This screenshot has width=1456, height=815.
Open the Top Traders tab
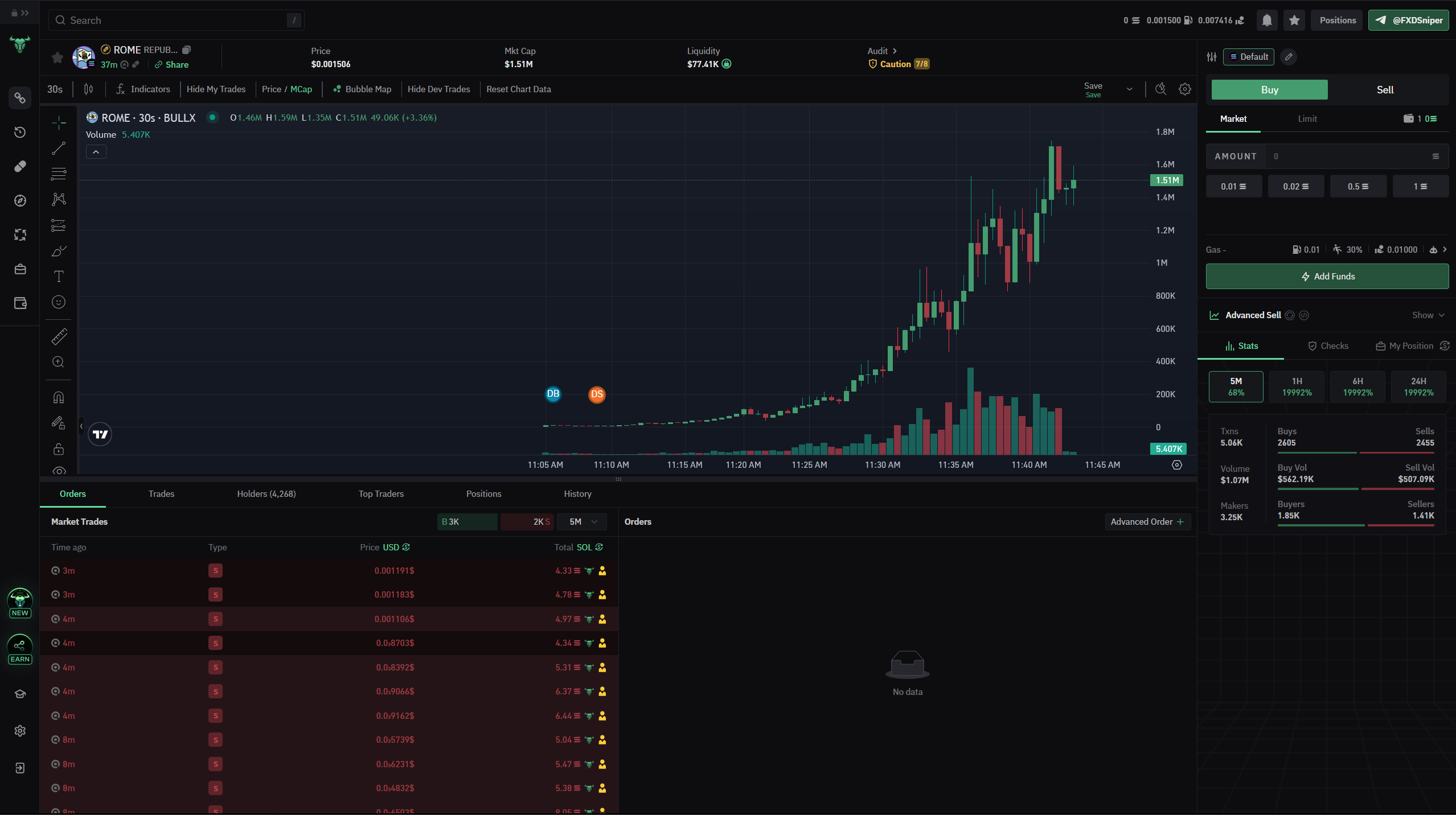pos(381,494)
